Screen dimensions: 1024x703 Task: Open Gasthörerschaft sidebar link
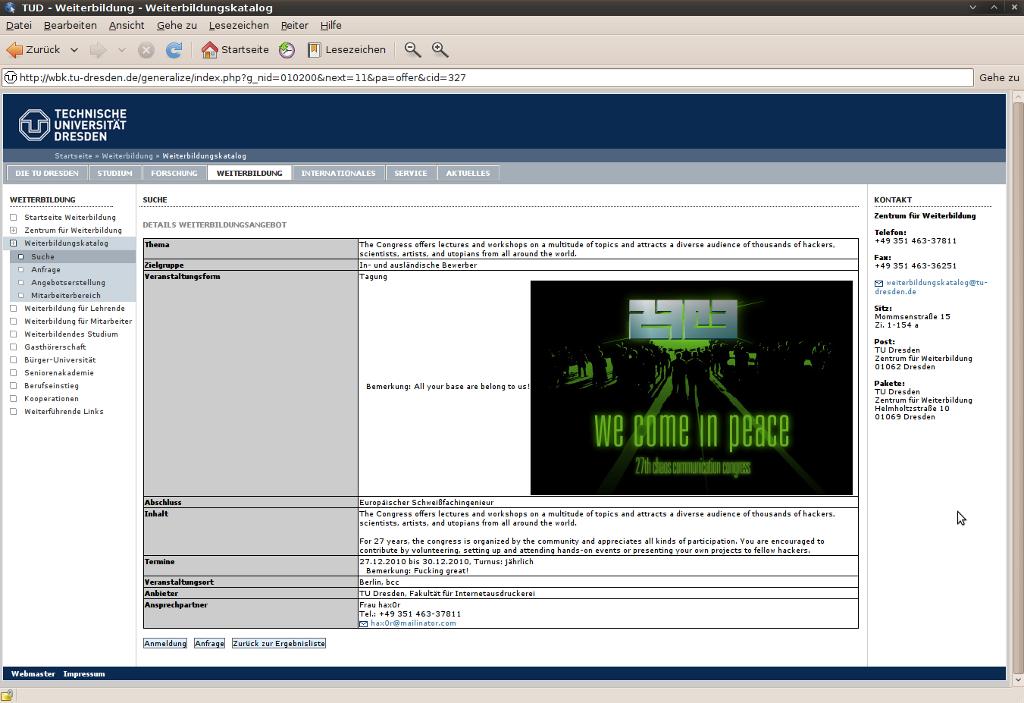pyautogui.click(x=55, y=347)
